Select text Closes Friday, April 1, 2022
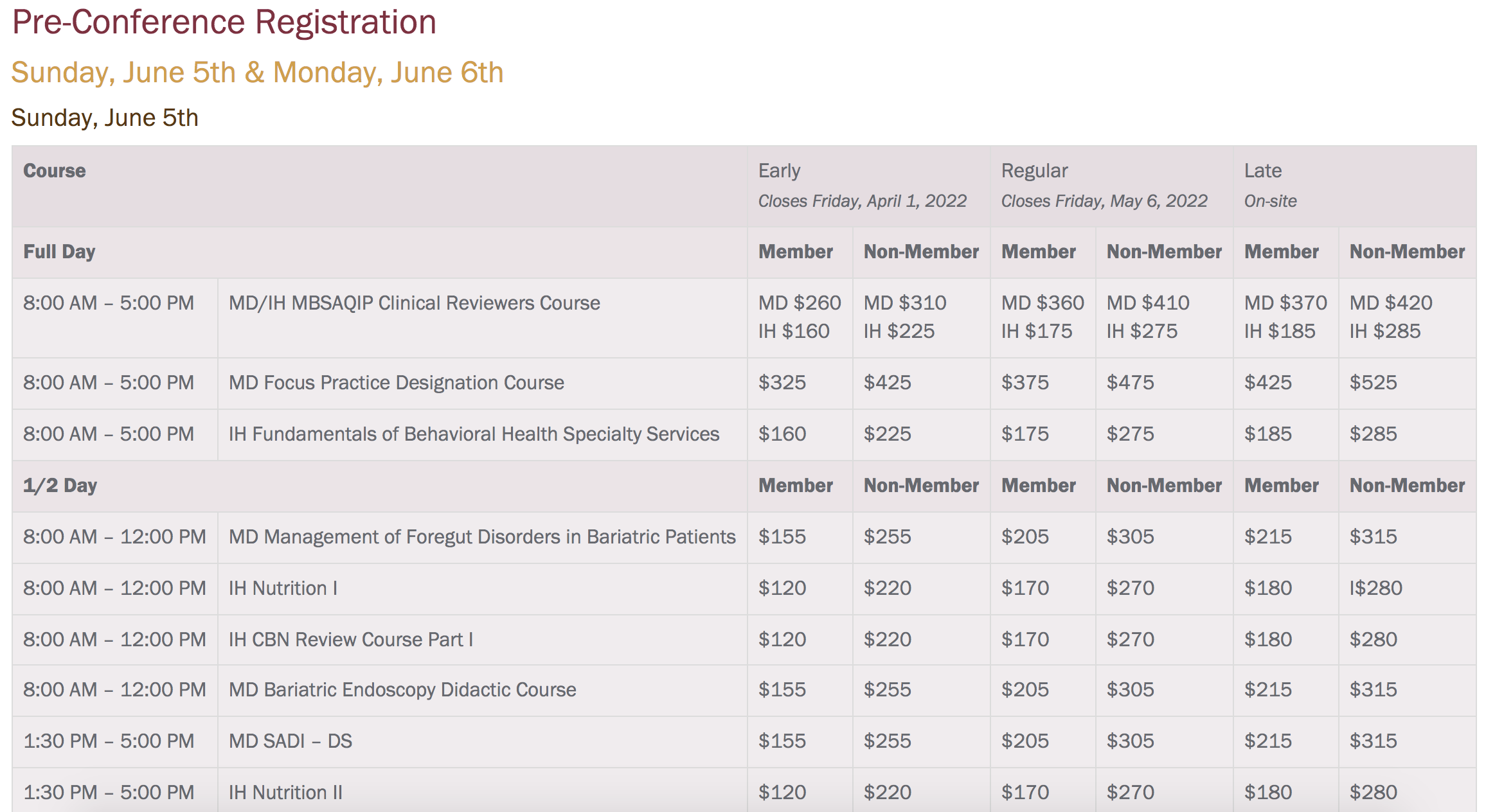 863,201
